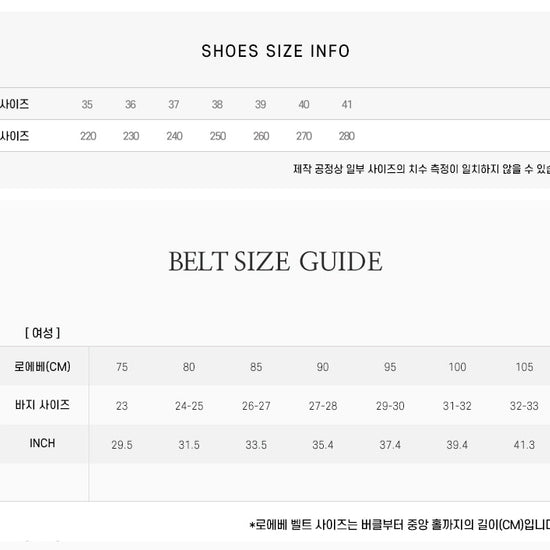550x550 pixels.
Task: Click the 바지 사이즈 row header
Action: (42, 405)
